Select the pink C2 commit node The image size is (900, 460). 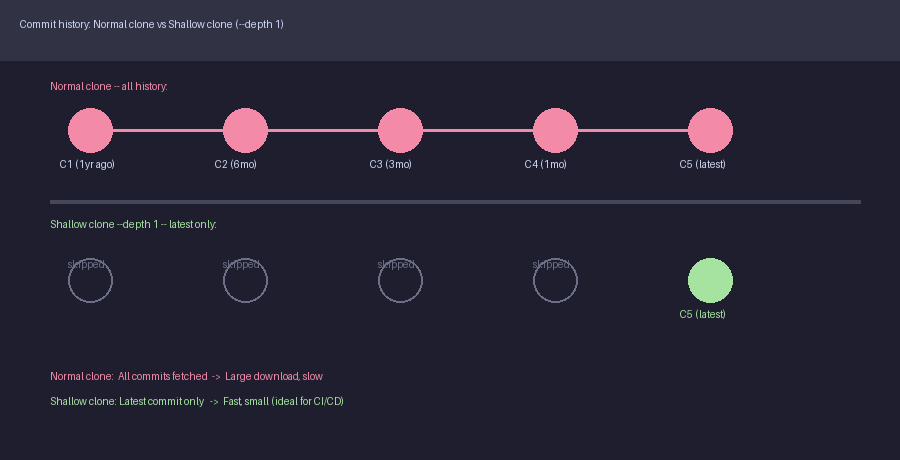245,130
